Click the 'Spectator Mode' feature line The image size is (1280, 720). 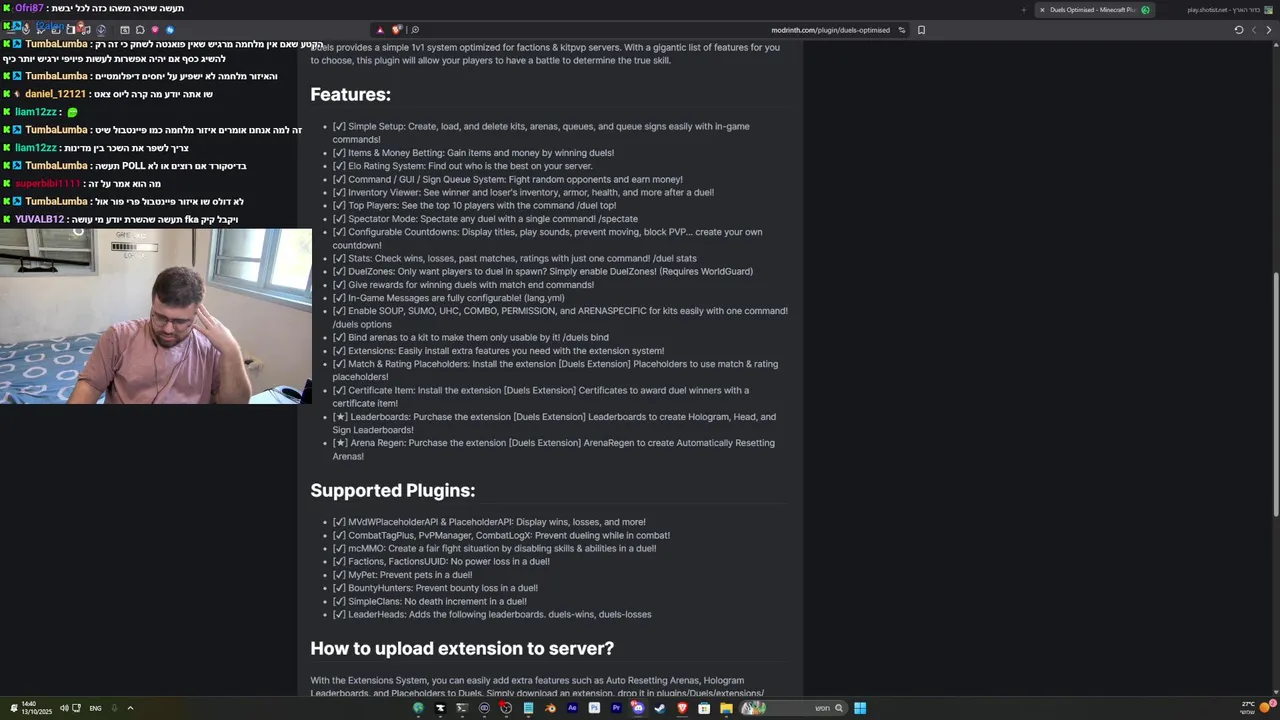[485, 219]
